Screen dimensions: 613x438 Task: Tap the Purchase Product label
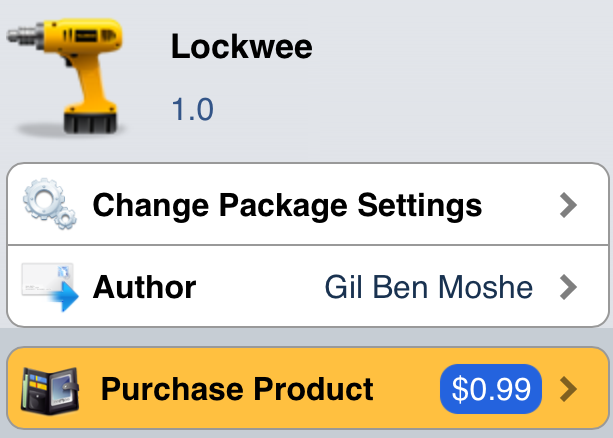click(237, 388)
